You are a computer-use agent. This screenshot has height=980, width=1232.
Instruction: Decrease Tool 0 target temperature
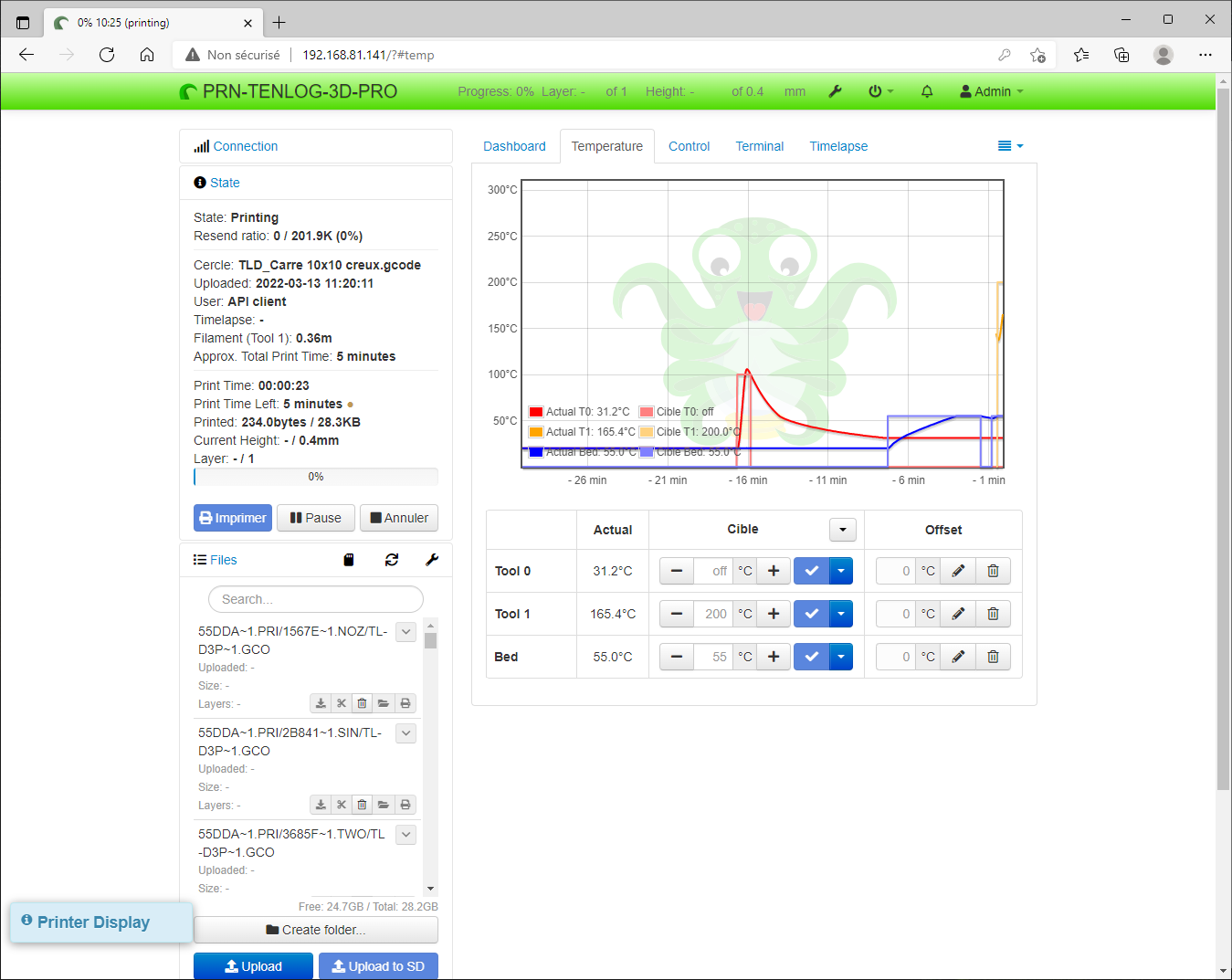coord(677,571)
